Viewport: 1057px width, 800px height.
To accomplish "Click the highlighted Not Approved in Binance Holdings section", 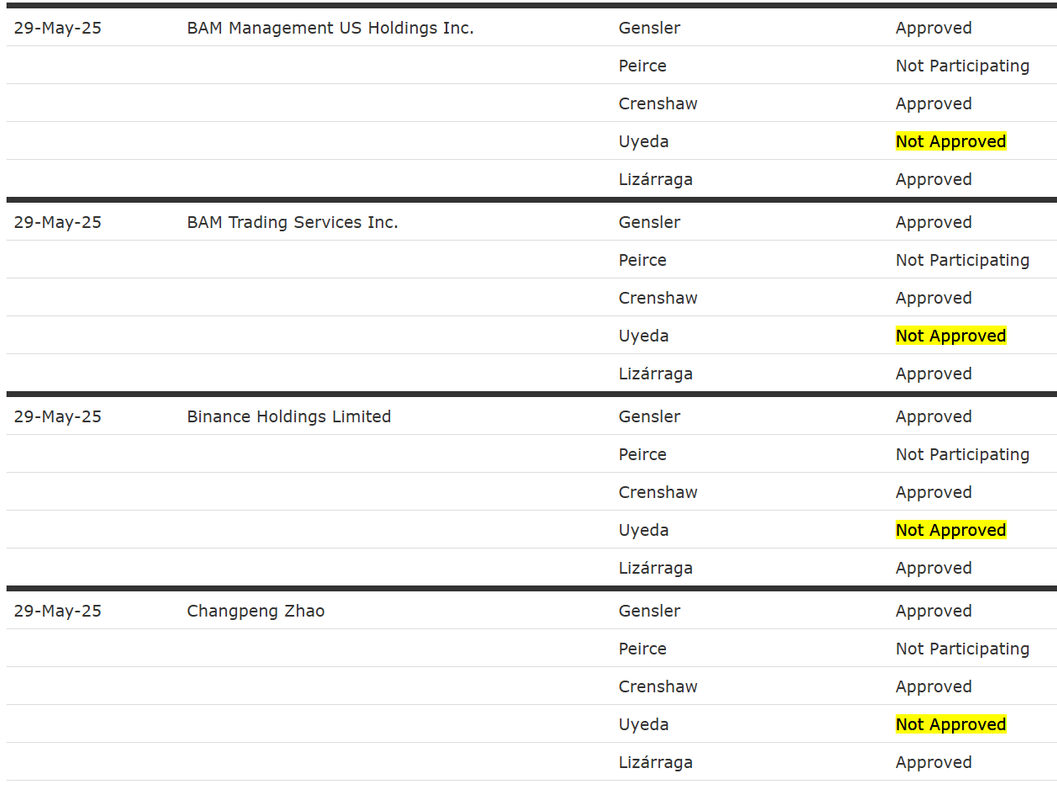I will (x=950, y=530).
